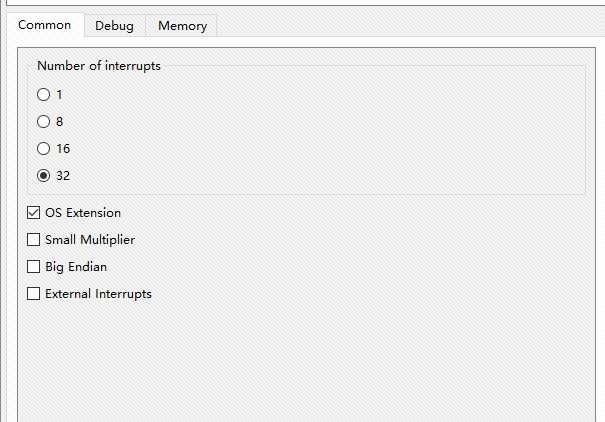Click the "8" label beside the radio
The height and width of the screenshot is (422, 605).
point(60,122)
